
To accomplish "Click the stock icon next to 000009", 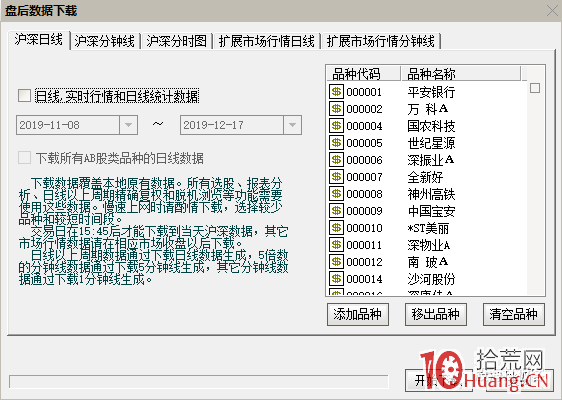I will [336, 211].
